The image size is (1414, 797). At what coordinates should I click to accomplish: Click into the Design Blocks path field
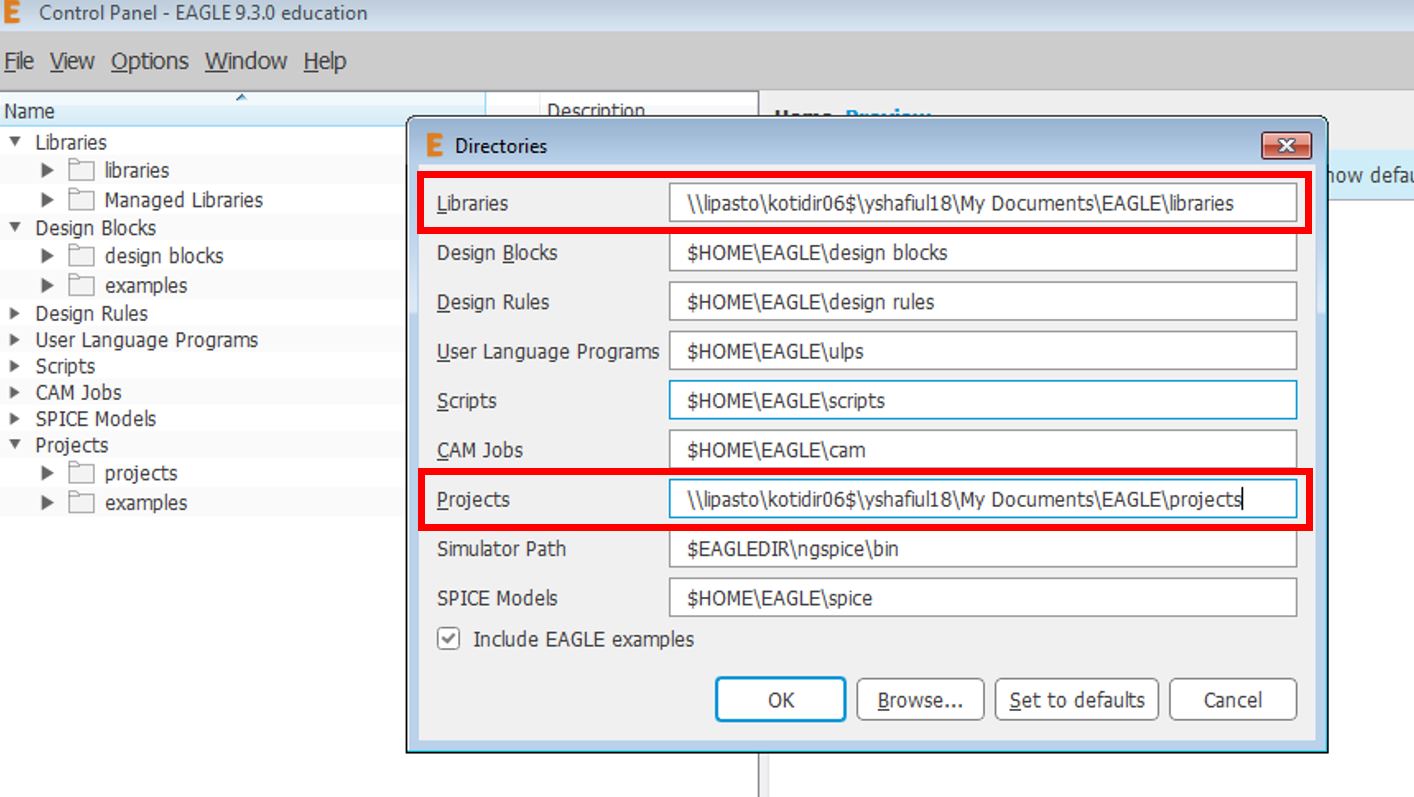click(983, 252)
